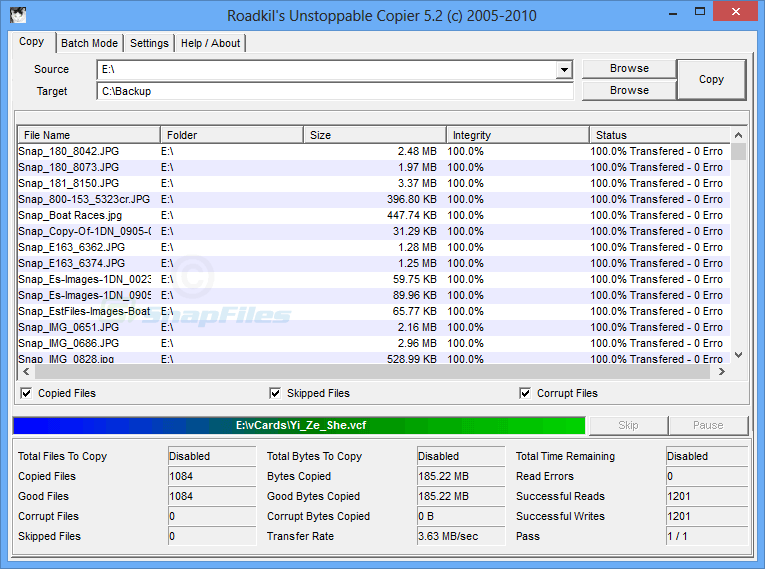Select row Snap_IMG_0686.JPG
Image resolution: width=765 pixels, height=569 pixels.
click(374, 344)
